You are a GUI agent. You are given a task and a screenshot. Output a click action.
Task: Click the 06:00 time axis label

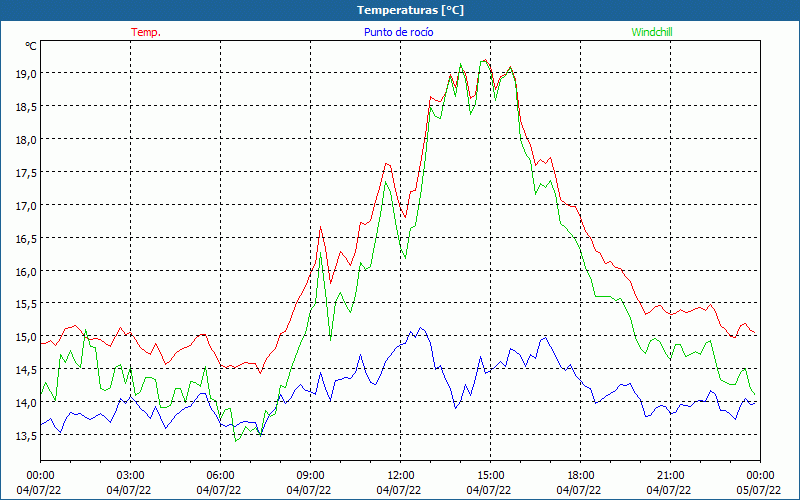pos(220,476)
